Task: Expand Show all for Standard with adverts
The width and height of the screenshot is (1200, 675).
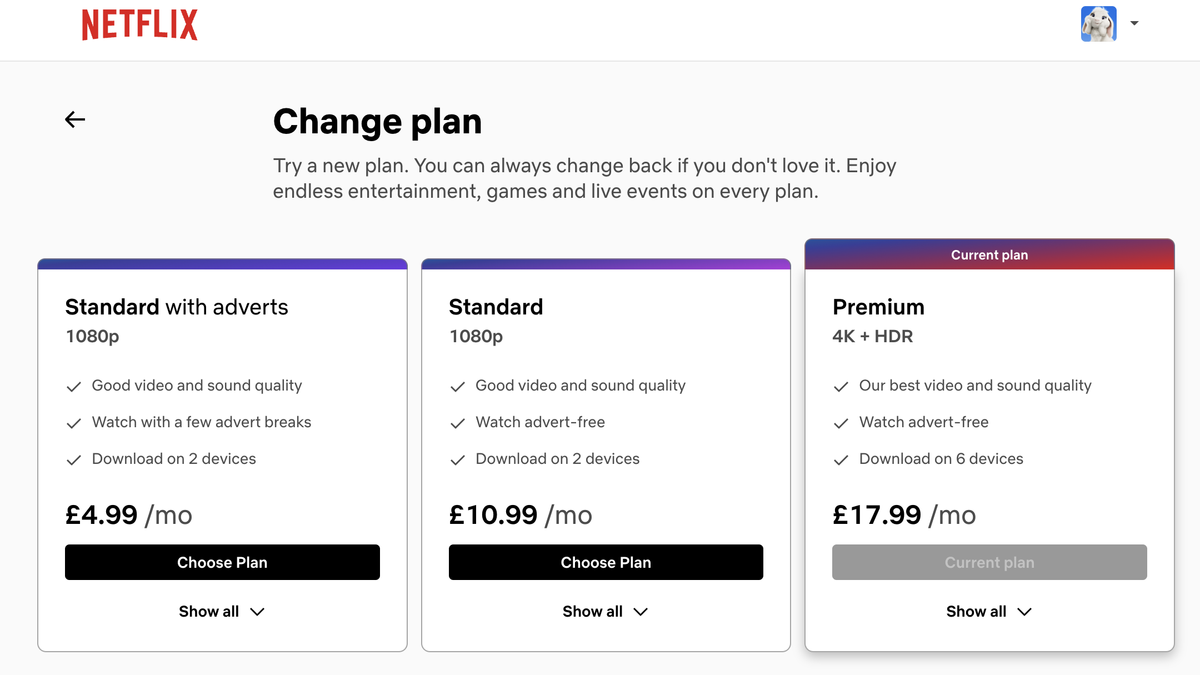Action: tap(222, 611)
